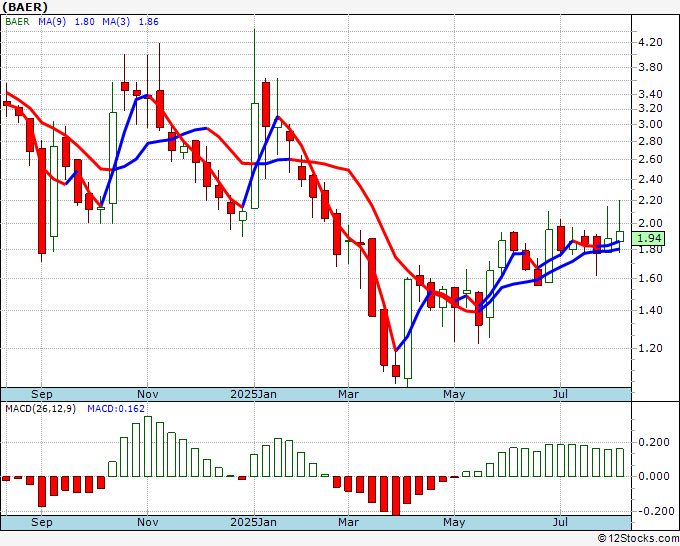Click the MA(3) legend label

(116, 22)
